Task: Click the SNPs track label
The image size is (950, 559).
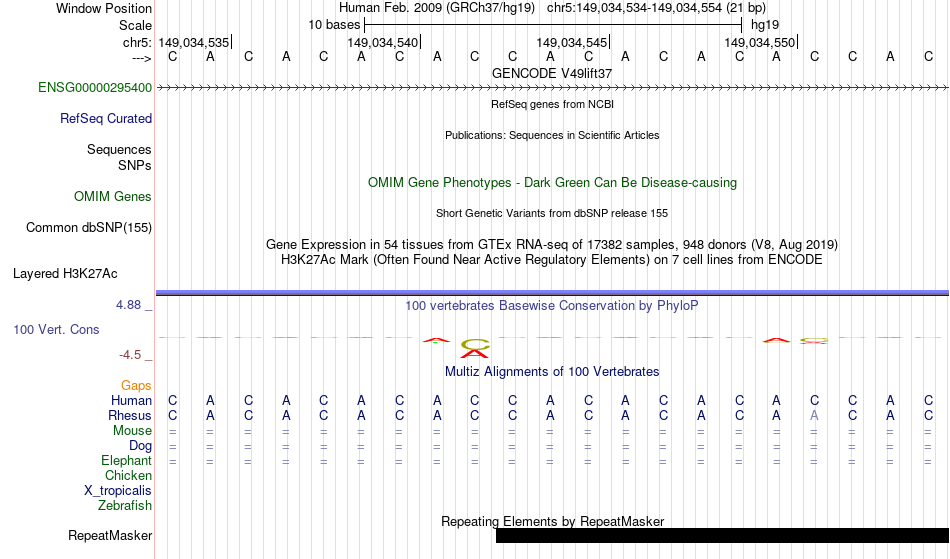Action: point(135,165)
